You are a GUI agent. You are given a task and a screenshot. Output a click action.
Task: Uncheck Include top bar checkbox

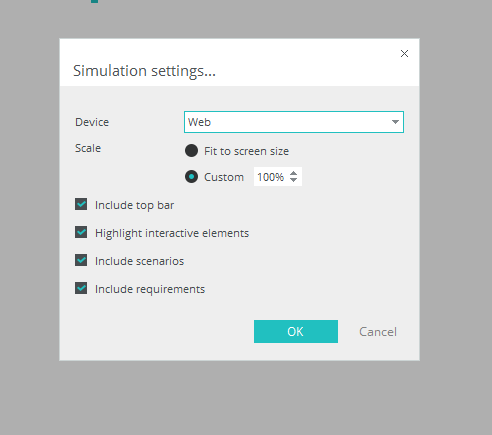coord(81,204)
